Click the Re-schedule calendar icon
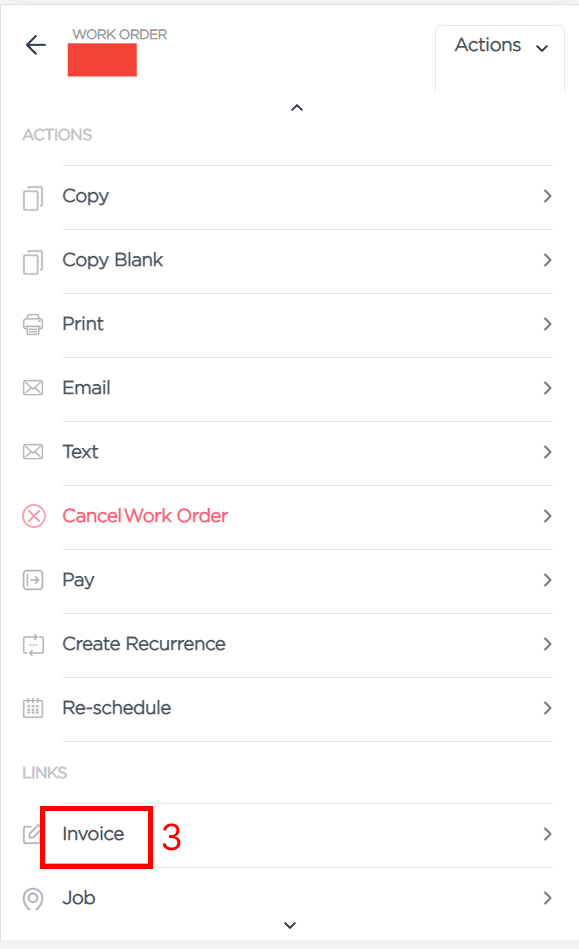Image resolution: width=579 pixels, height=949 pixels. click(x=33, y=708)
